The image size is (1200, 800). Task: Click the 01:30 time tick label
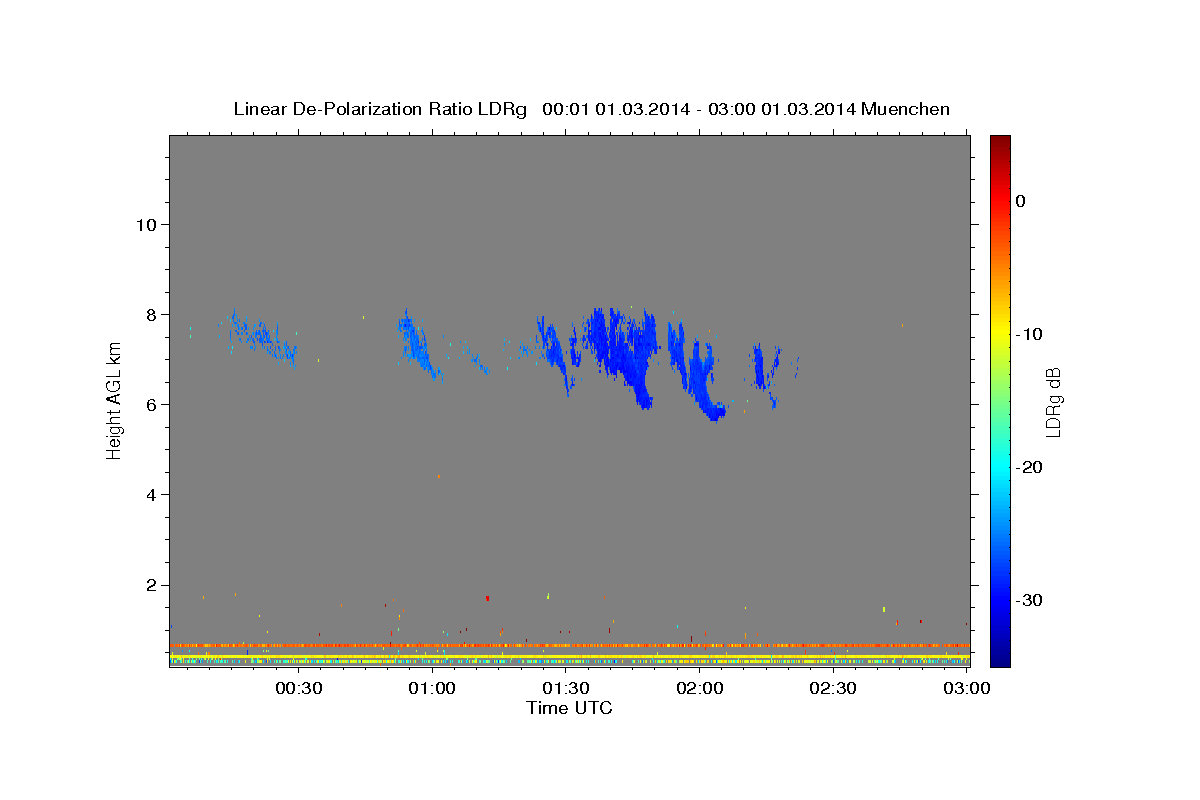566,688
